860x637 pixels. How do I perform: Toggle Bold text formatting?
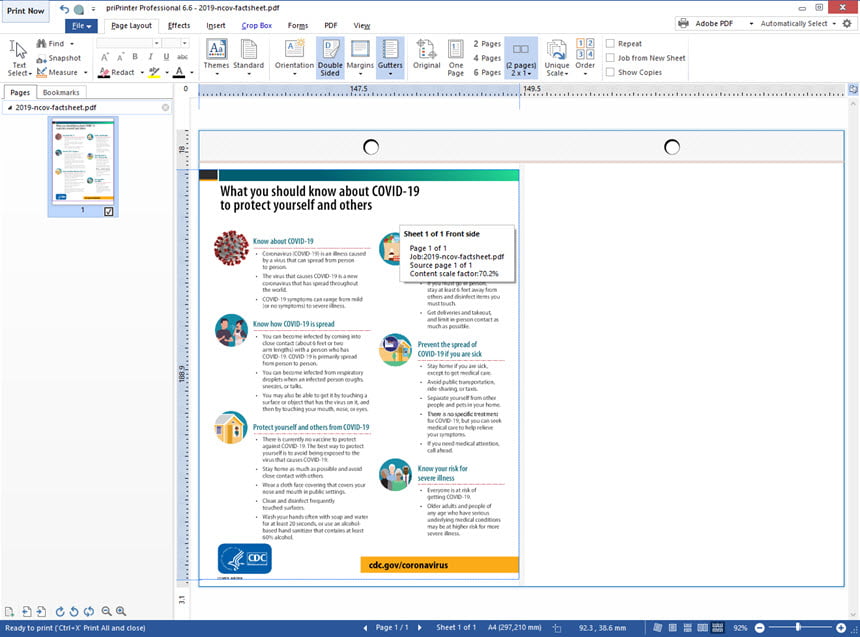tap(135, 57)
